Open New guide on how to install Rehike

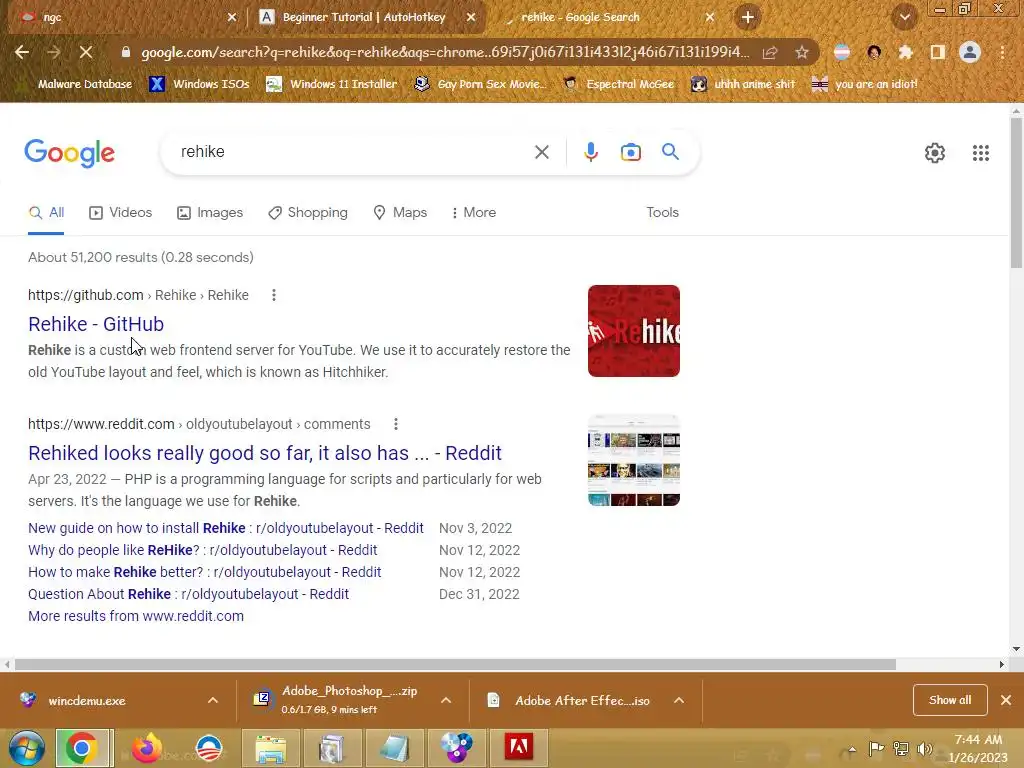point(226,528)
